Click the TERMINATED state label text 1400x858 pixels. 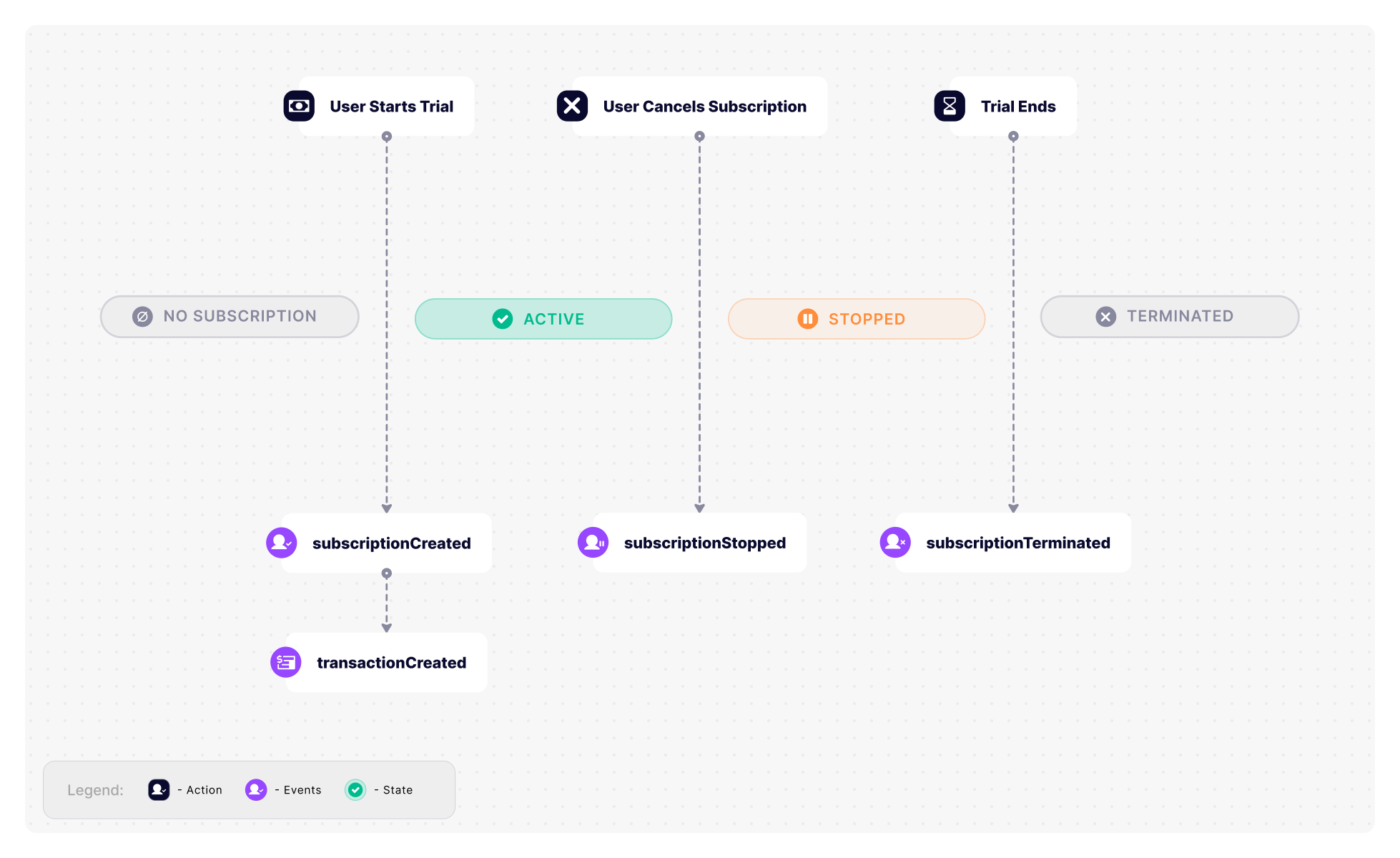1180,316
